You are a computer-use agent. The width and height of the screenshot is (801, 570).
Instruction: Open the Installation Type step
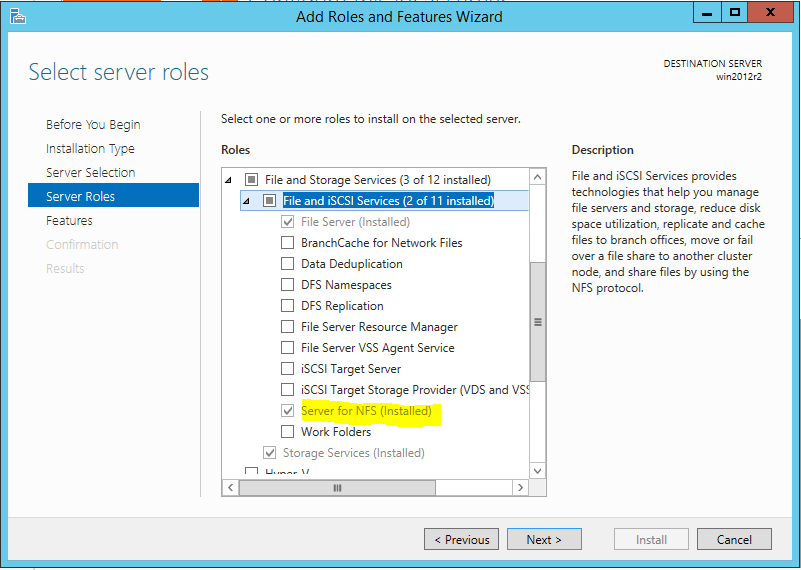(90, 148)
